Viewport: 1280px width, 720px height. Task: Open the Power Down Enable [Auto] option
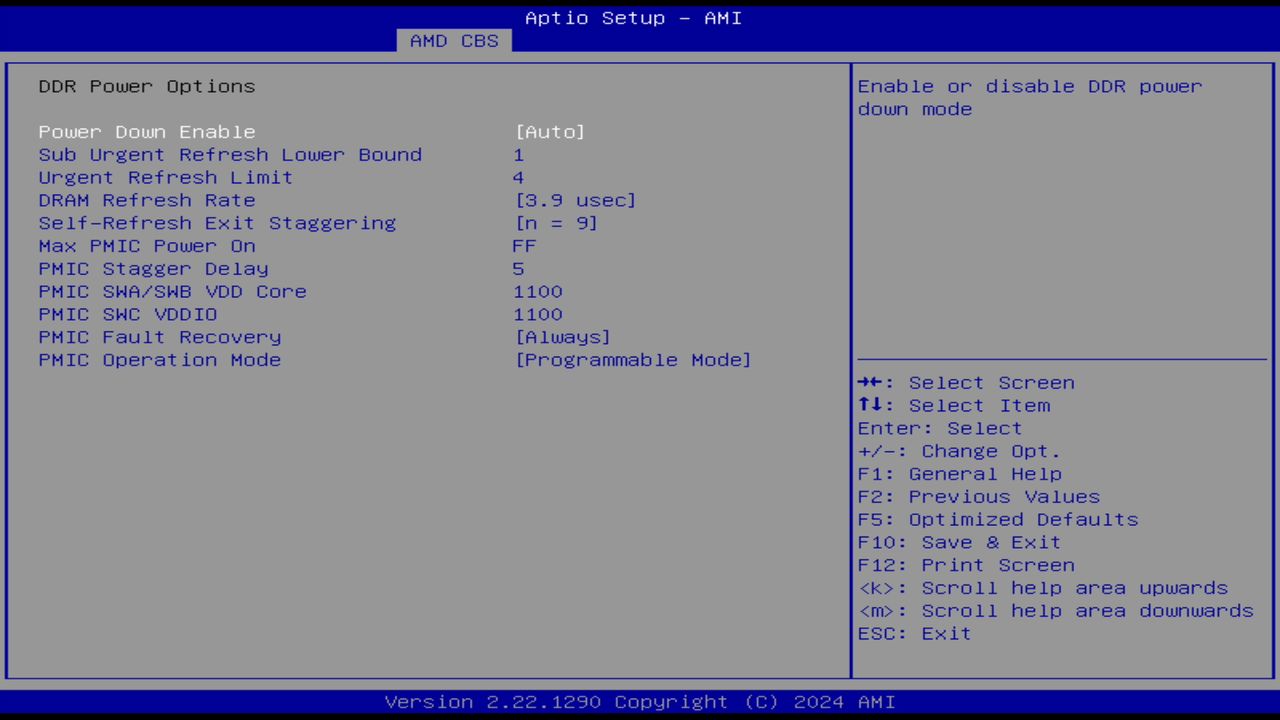(550, 132)
